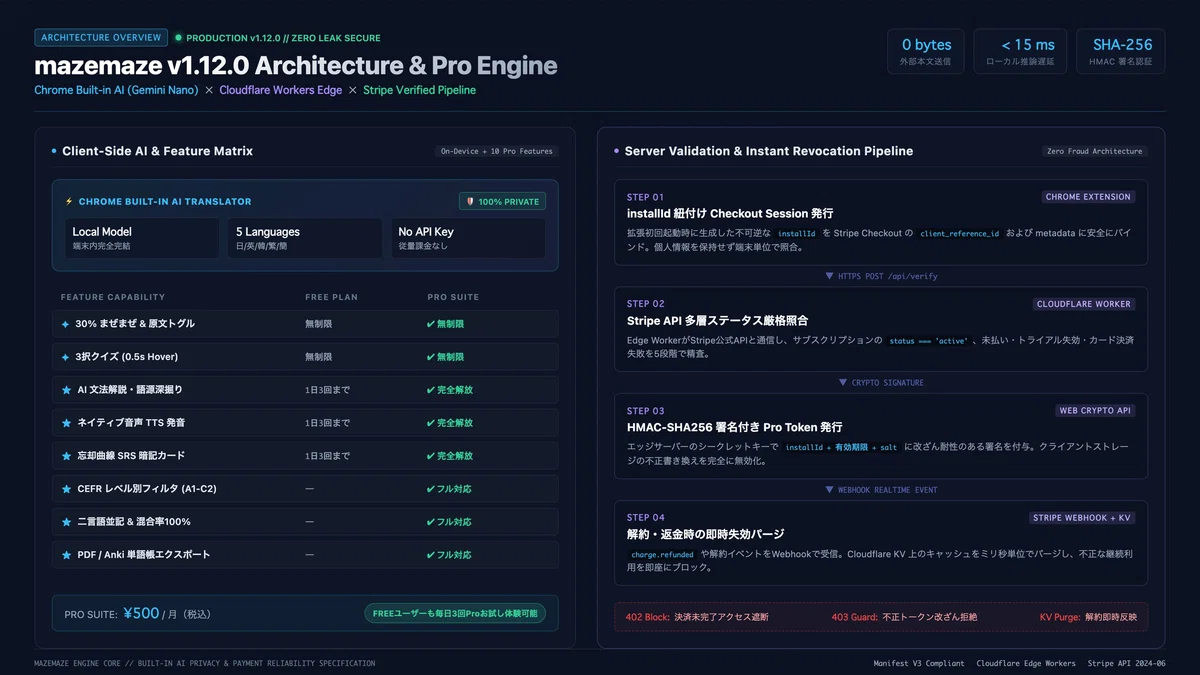The image size is (1200, 675).
Task: Click the down arrow beside WEBHOOK REALTIME EVENT
Action: pyautogui.click(x=829, y=490)
